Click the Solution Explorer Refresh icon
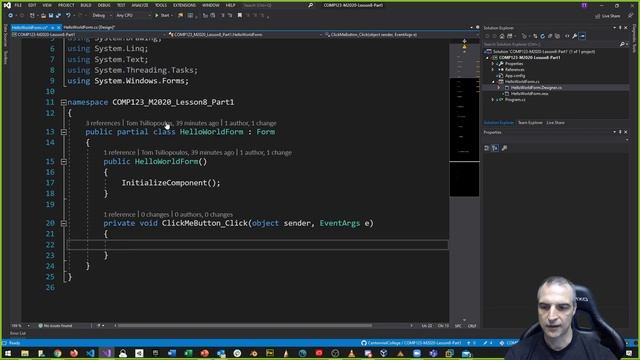640x360 pixels. pos(542,36)
